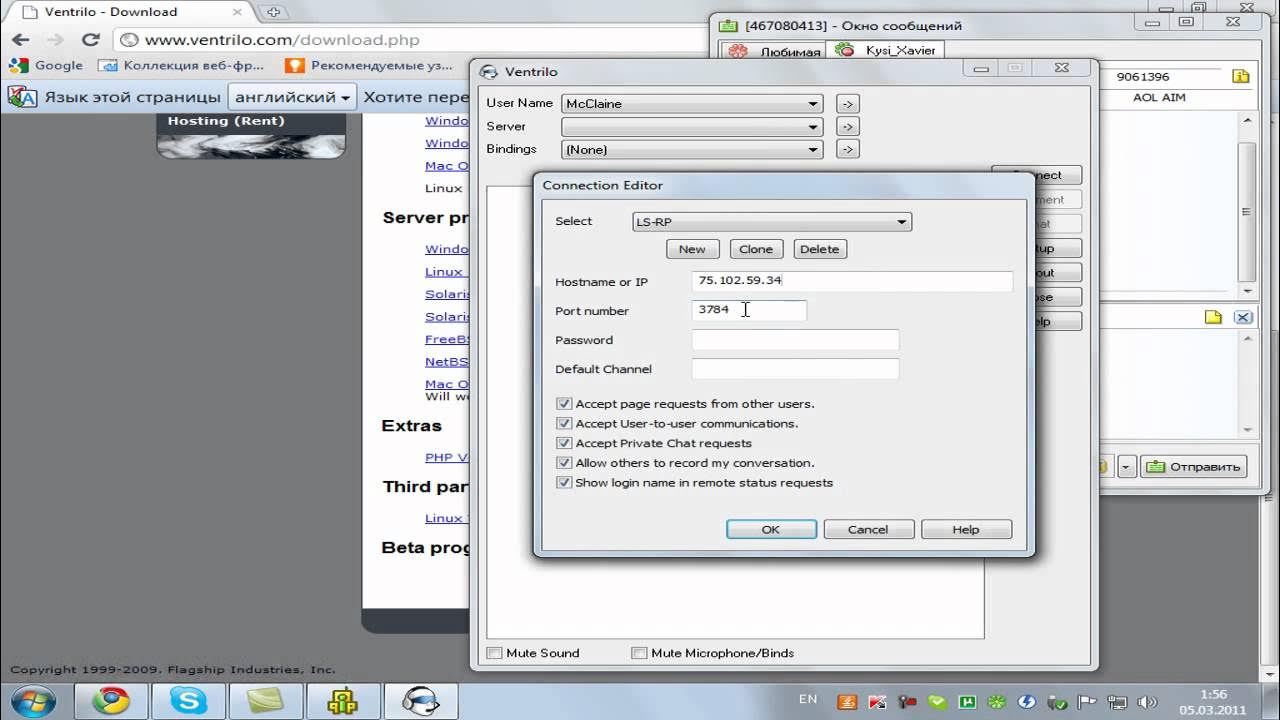Click Server arrow button
The width and height of the screenshot is (1280, 720).
[847, 126]
